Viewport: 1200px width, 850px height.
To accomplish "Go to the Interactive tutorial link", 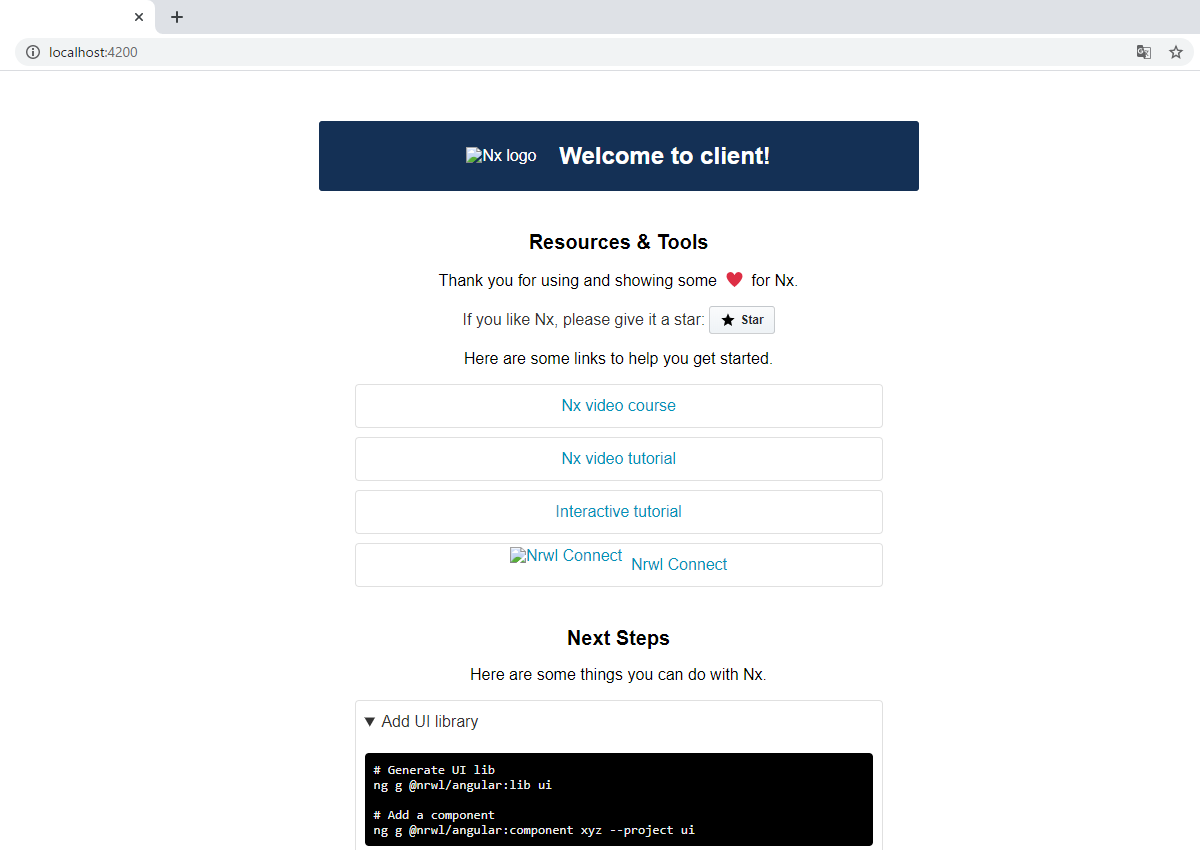I will point(618,512).
